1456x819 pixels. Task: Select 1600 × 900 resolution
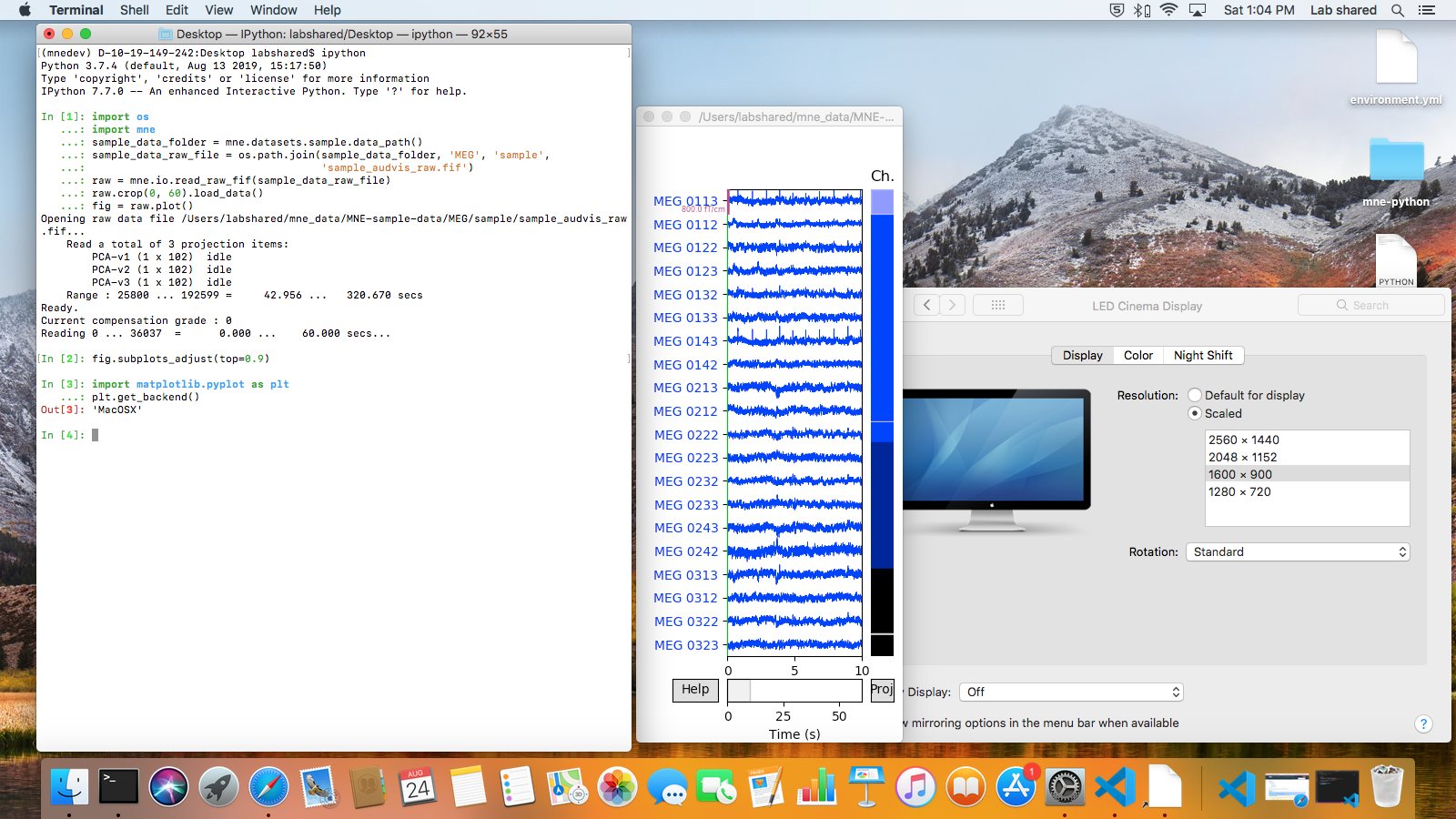[1307, 474]
